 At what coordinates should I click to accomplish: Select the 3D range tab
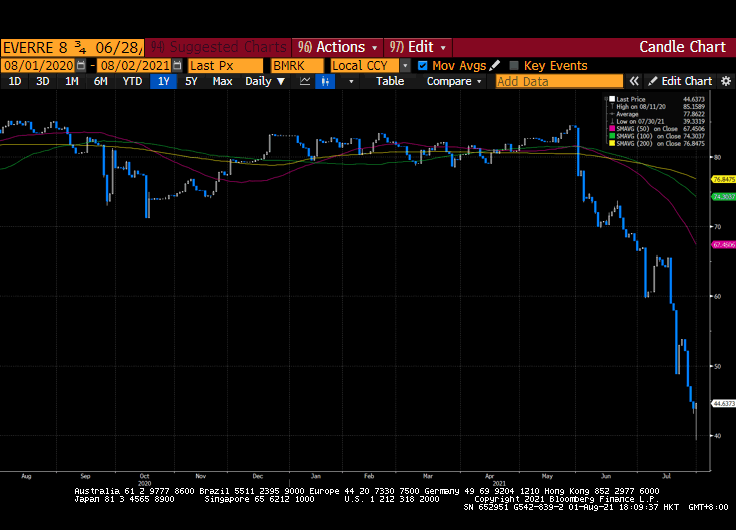pos(43,81)
